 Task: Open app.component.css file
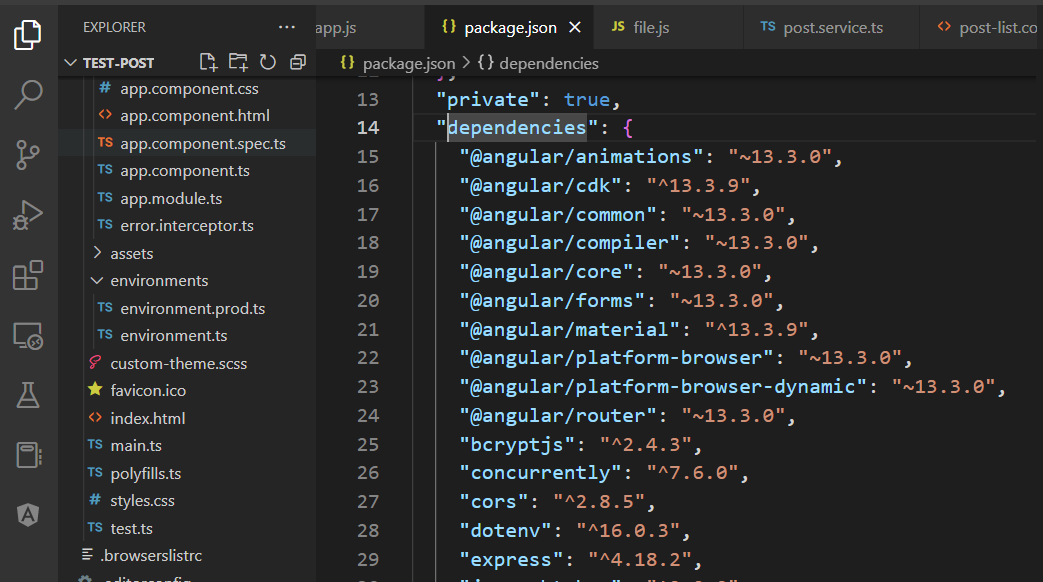[x=189, y=88]
